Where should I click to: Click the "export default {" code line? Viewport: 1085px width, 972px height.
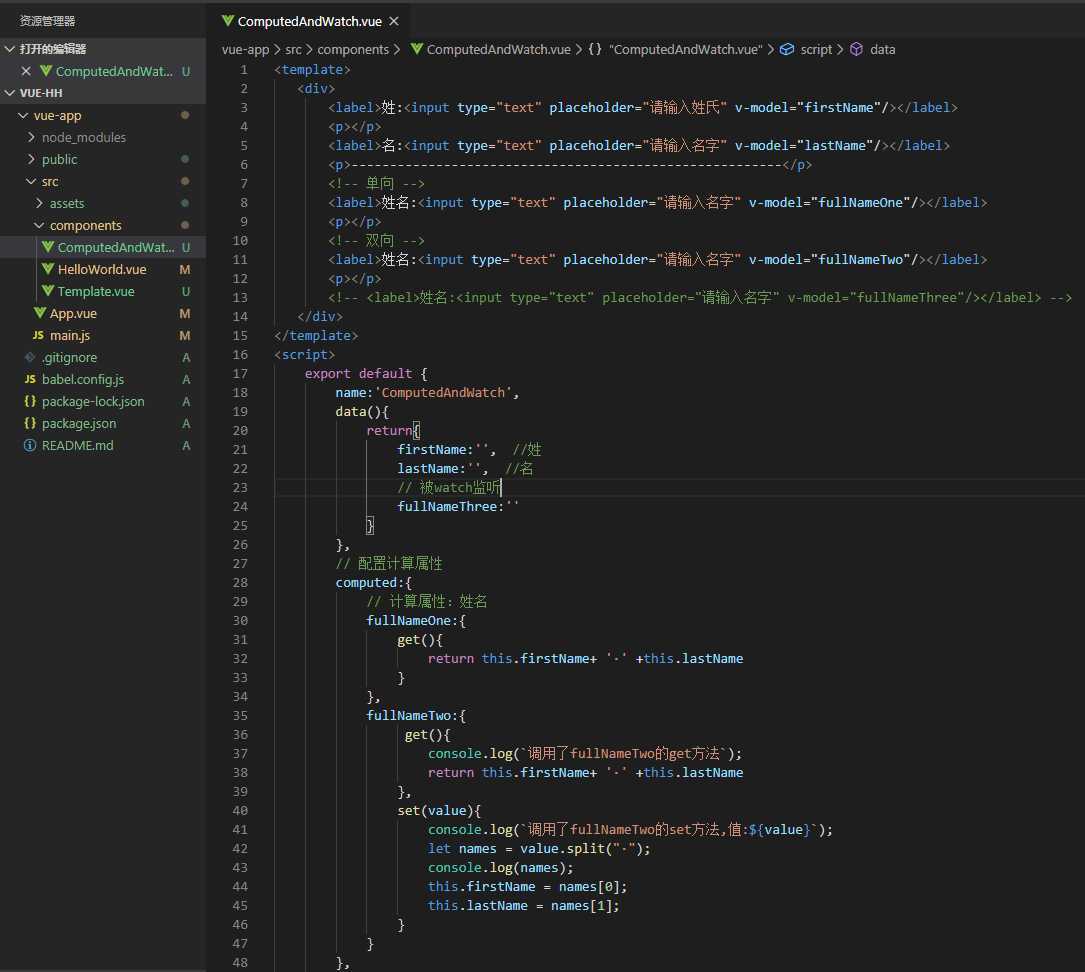click(x=366, y=374)
